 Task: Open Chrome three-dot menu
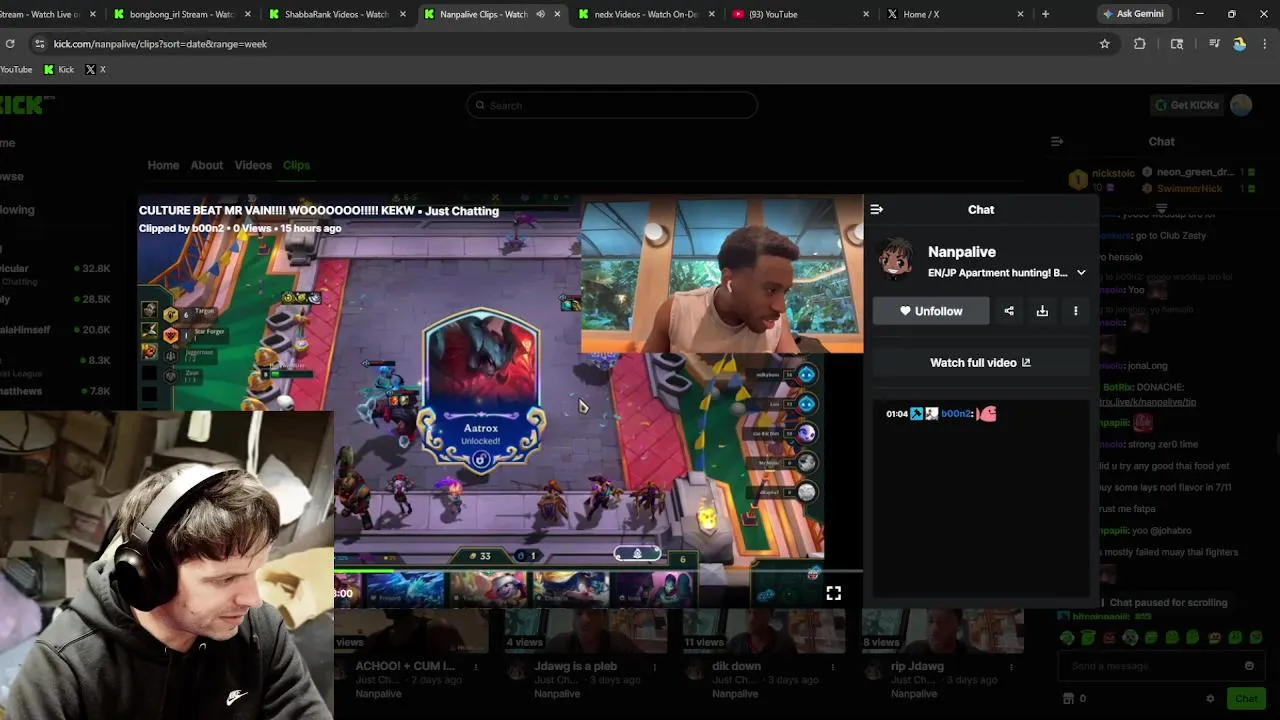click(x=1265, y=44)
